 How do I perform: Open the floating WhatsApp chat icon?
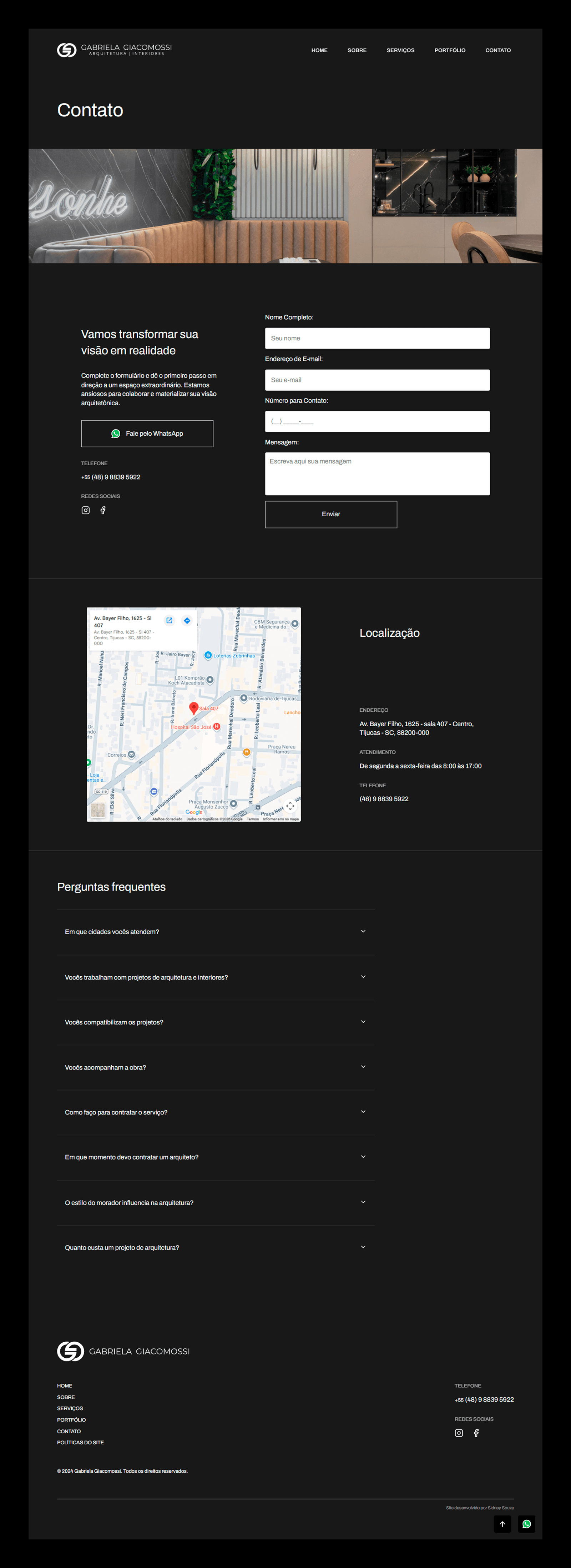tap(527, 1524)
